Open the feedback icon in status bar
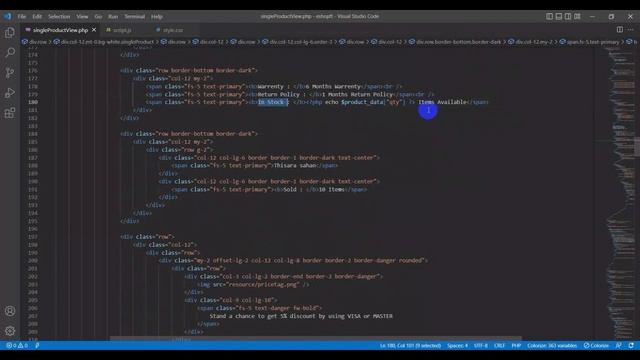 click(618, 345)
